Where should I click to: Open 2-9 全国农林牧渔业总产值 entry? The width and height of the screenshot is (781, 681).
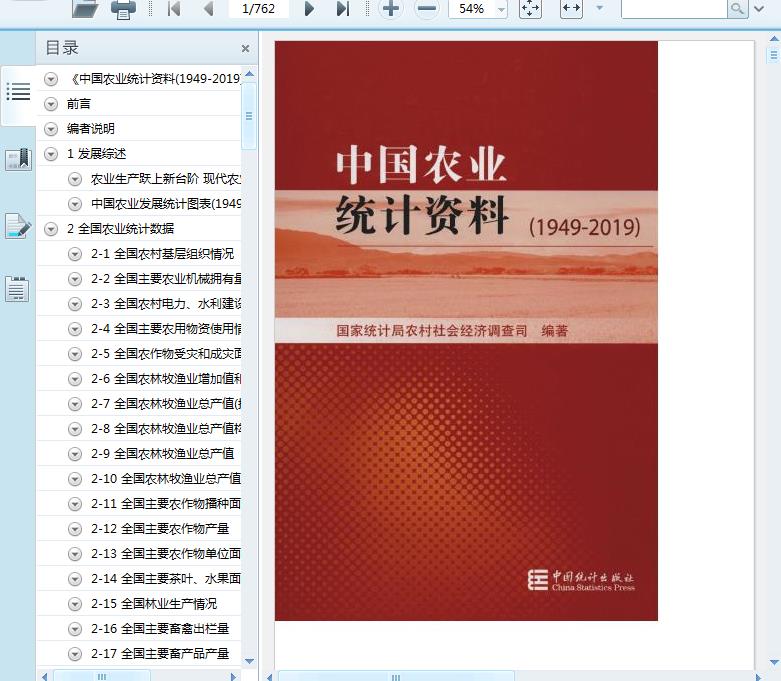click(x=162, y=454)
